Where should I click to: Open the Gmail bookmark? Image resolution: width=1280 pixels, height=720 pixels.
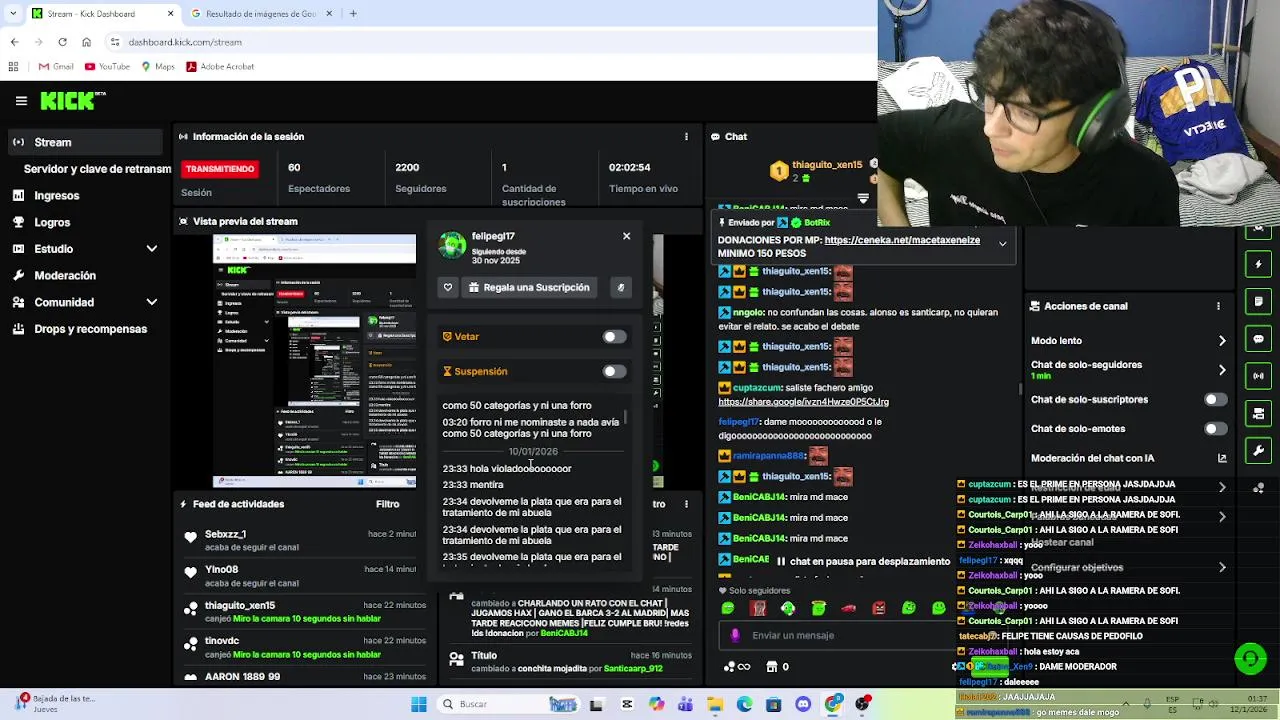point(56,67)
